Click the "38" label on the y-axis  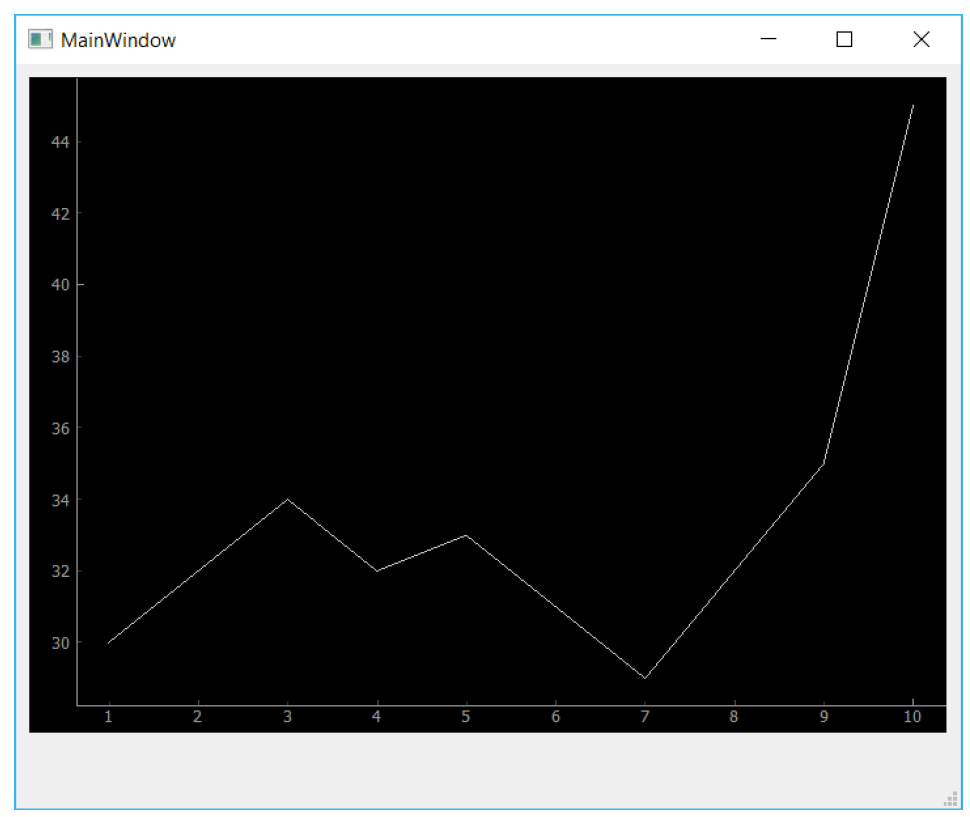pos(59,357)
